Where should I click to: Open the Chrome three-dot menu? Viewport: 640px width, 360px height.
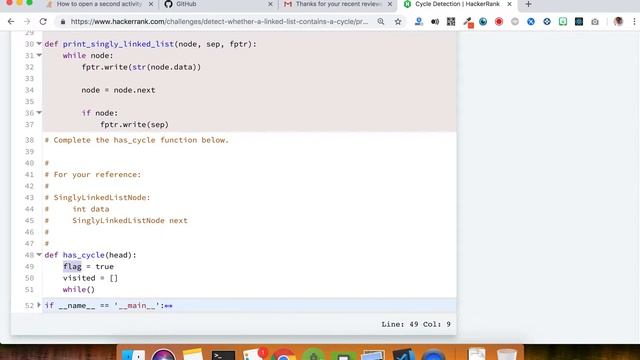[x=634, y=22]
